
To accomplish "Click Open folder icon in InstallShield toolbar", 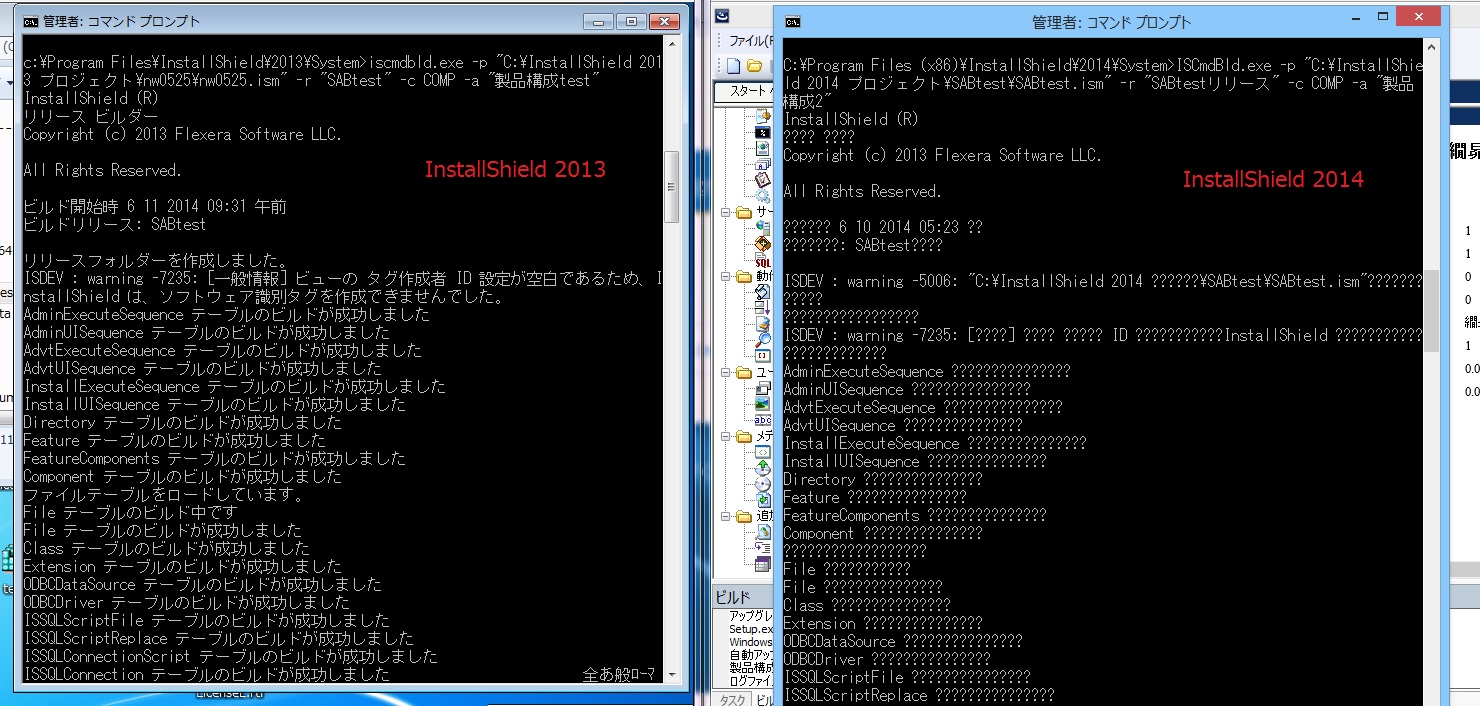I will pyautogui.click(x=756, y=66).
